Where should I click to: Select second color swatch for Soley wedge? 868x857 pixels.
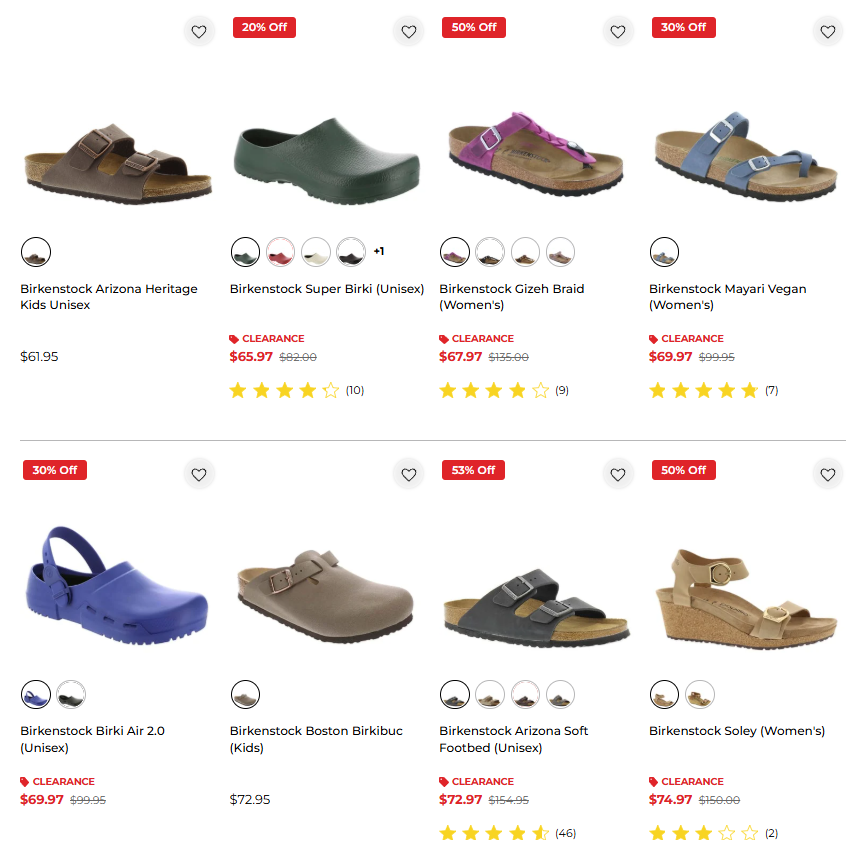700,694
